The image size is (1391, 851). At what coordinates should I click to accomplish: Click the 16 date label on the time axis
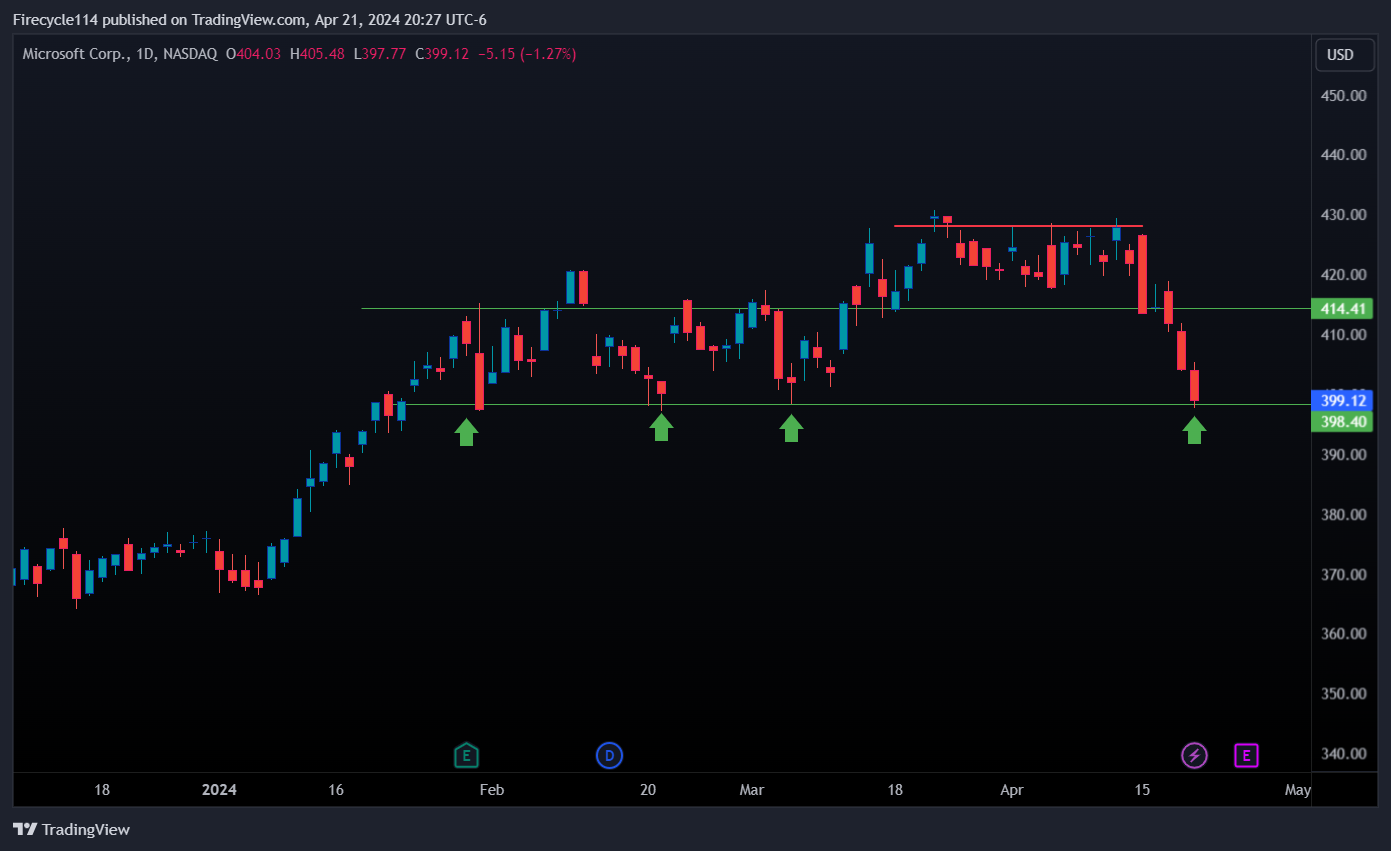(x=336, y=790)
